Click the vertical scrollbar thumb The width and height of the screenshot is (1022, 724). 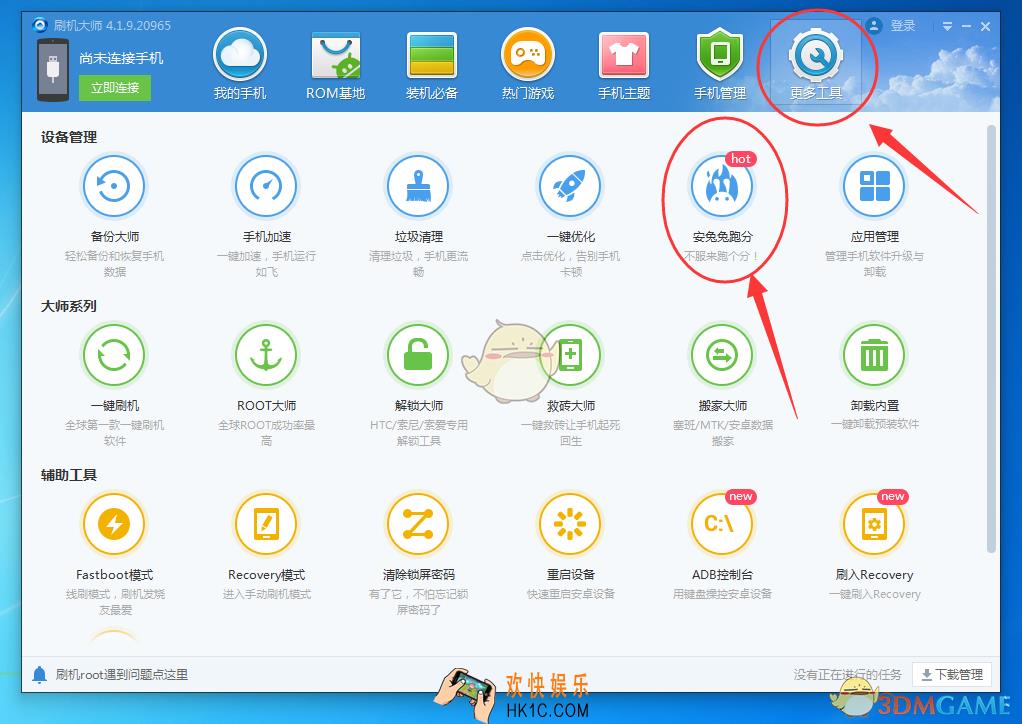point(991,339)
